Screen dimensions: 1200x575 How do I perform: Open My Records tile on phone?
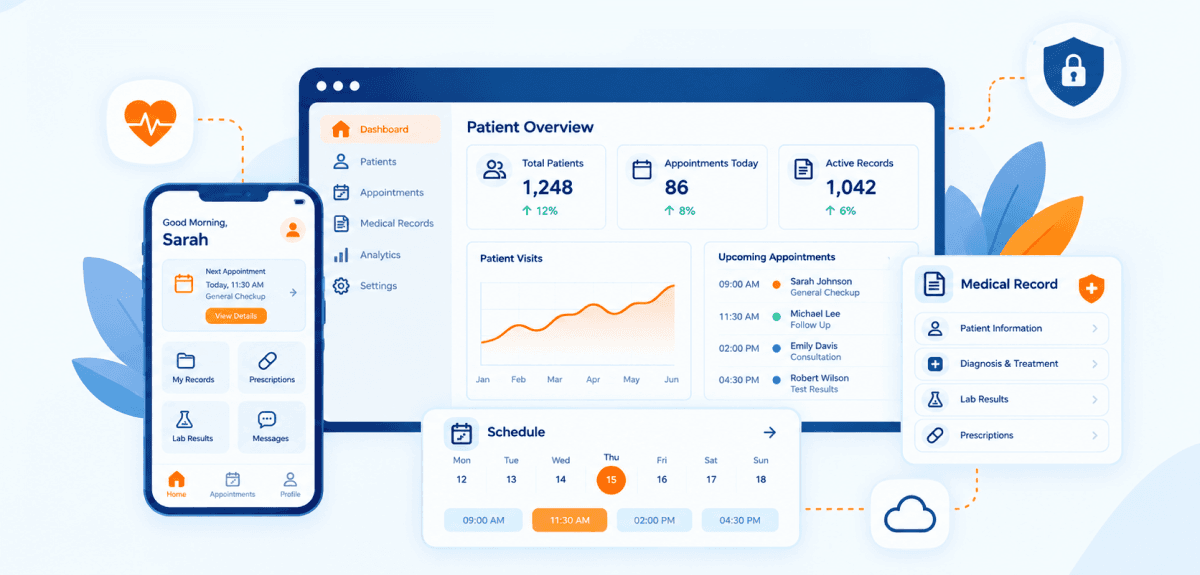(195, 367)
